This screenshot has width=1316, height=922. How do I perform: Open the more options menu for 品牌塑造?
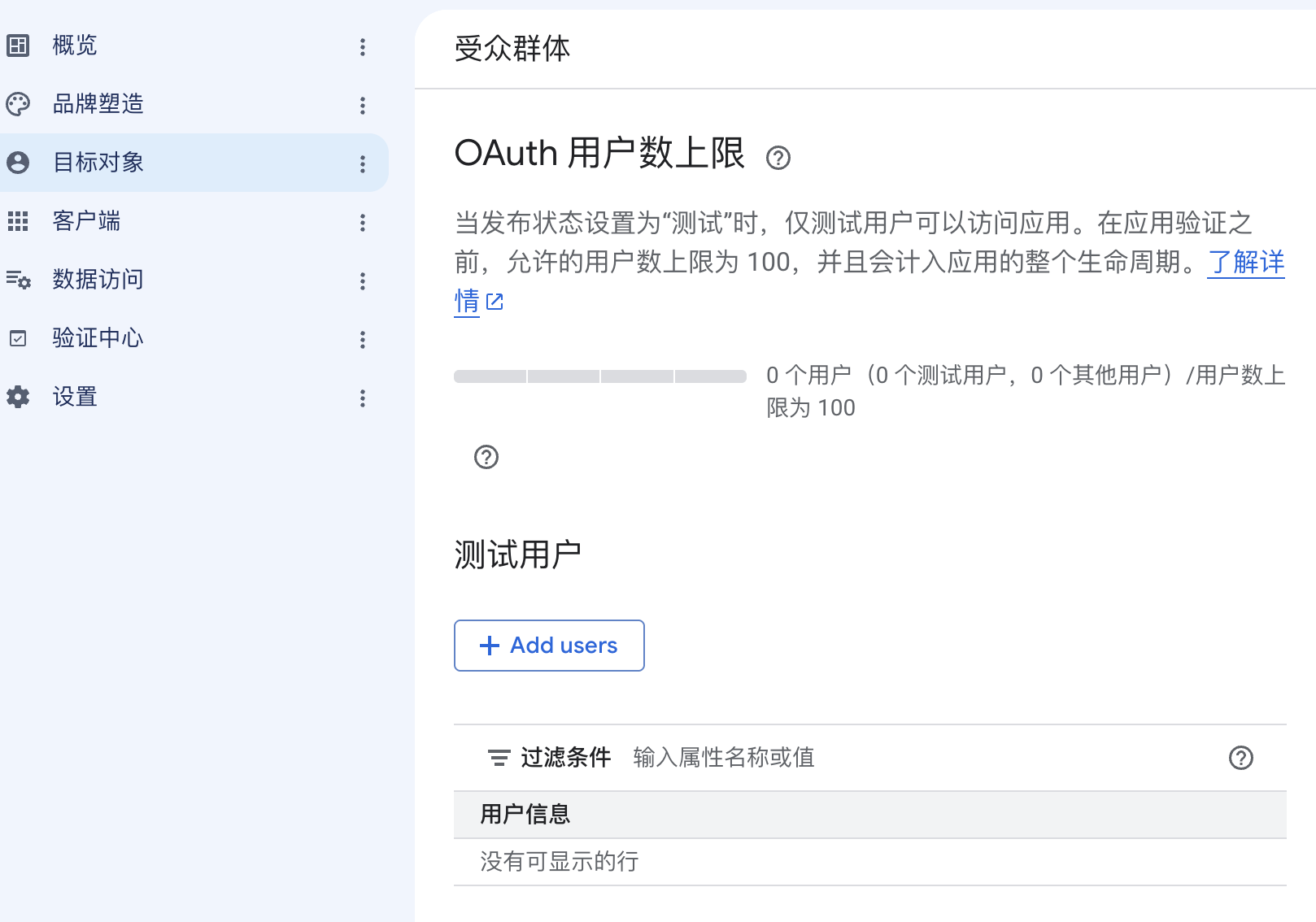363,105
